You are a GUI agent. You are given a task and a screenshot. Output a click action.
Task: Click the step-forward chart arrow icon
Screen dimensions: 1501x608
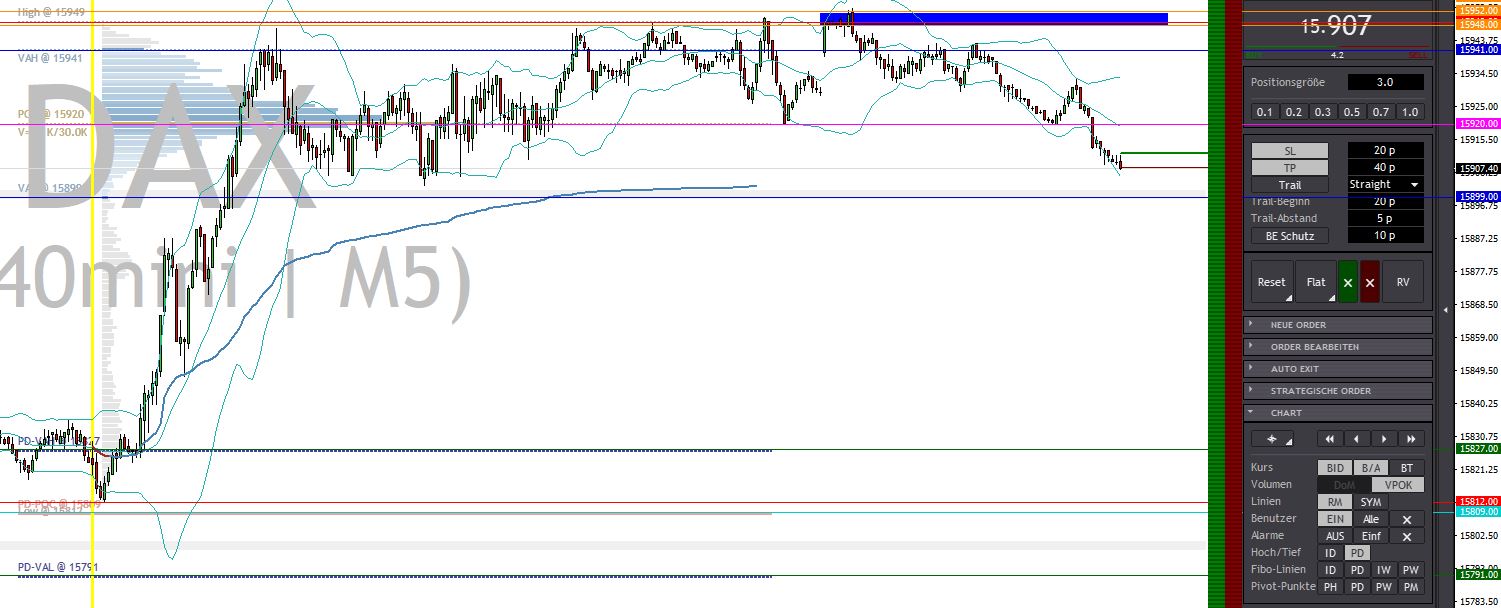click(x=1384, y=439)
